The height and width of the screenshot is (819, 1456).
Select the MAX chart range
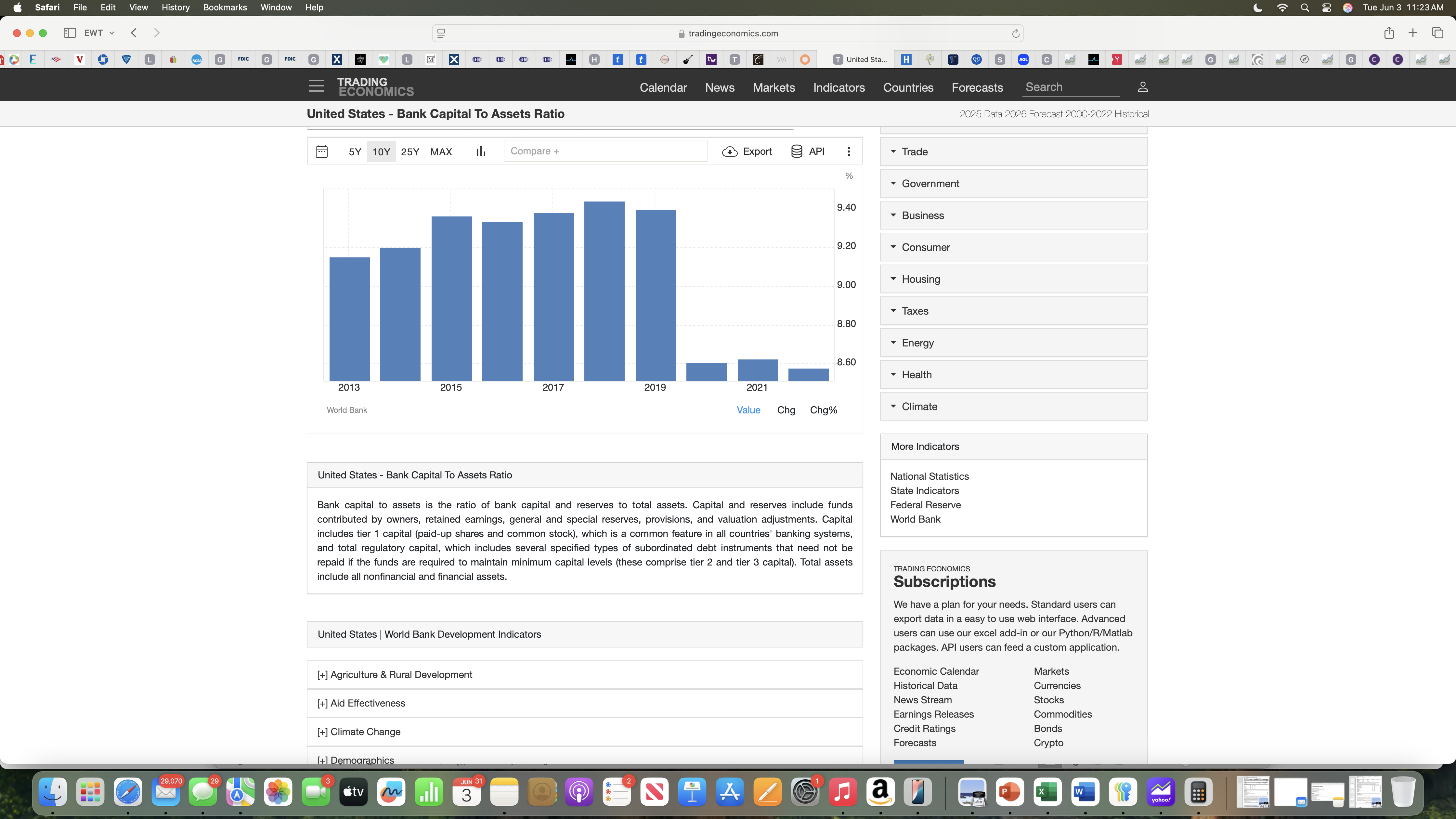441,151
